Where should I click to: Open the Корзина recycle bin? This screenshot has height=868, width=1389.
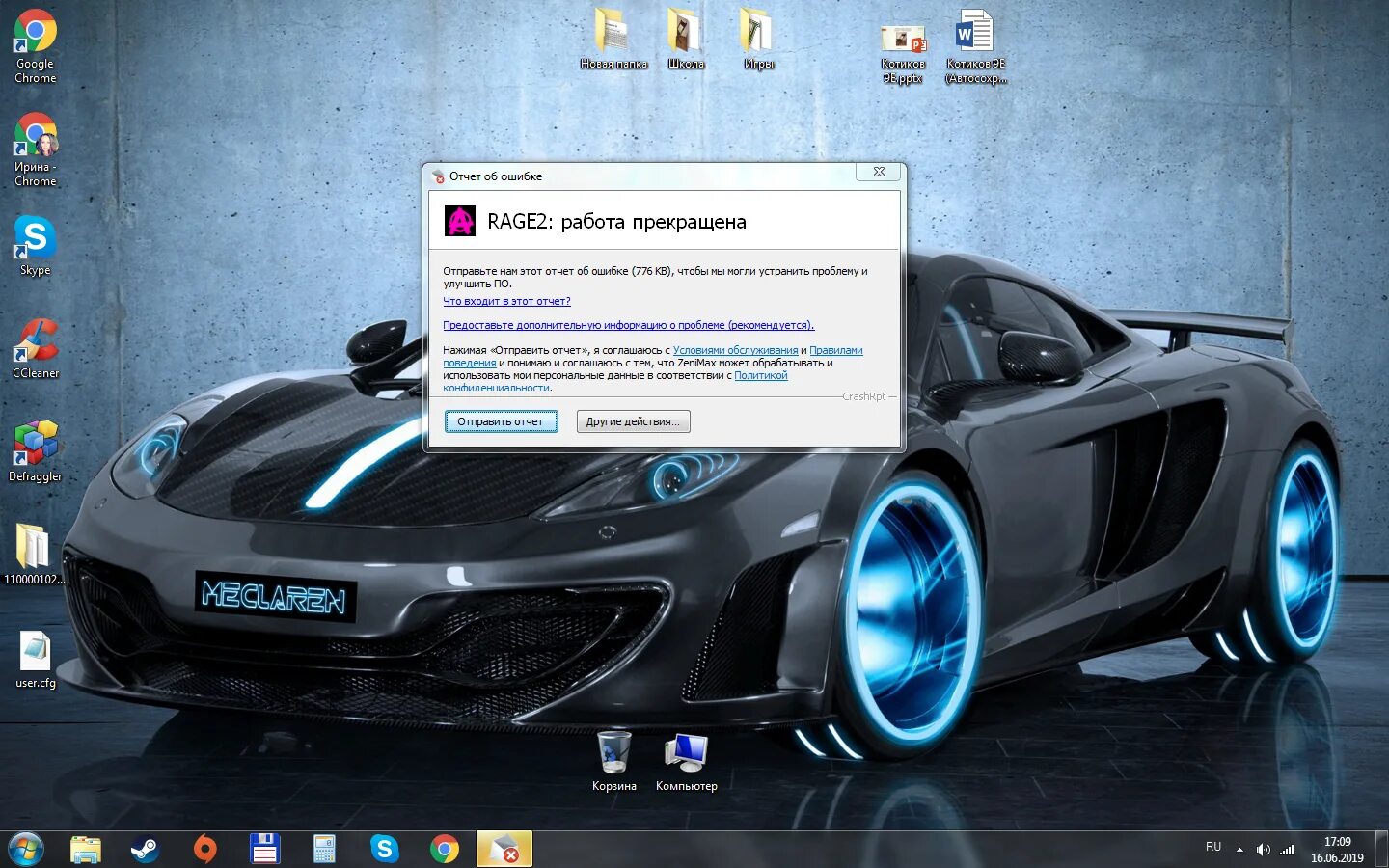(613, 761)
